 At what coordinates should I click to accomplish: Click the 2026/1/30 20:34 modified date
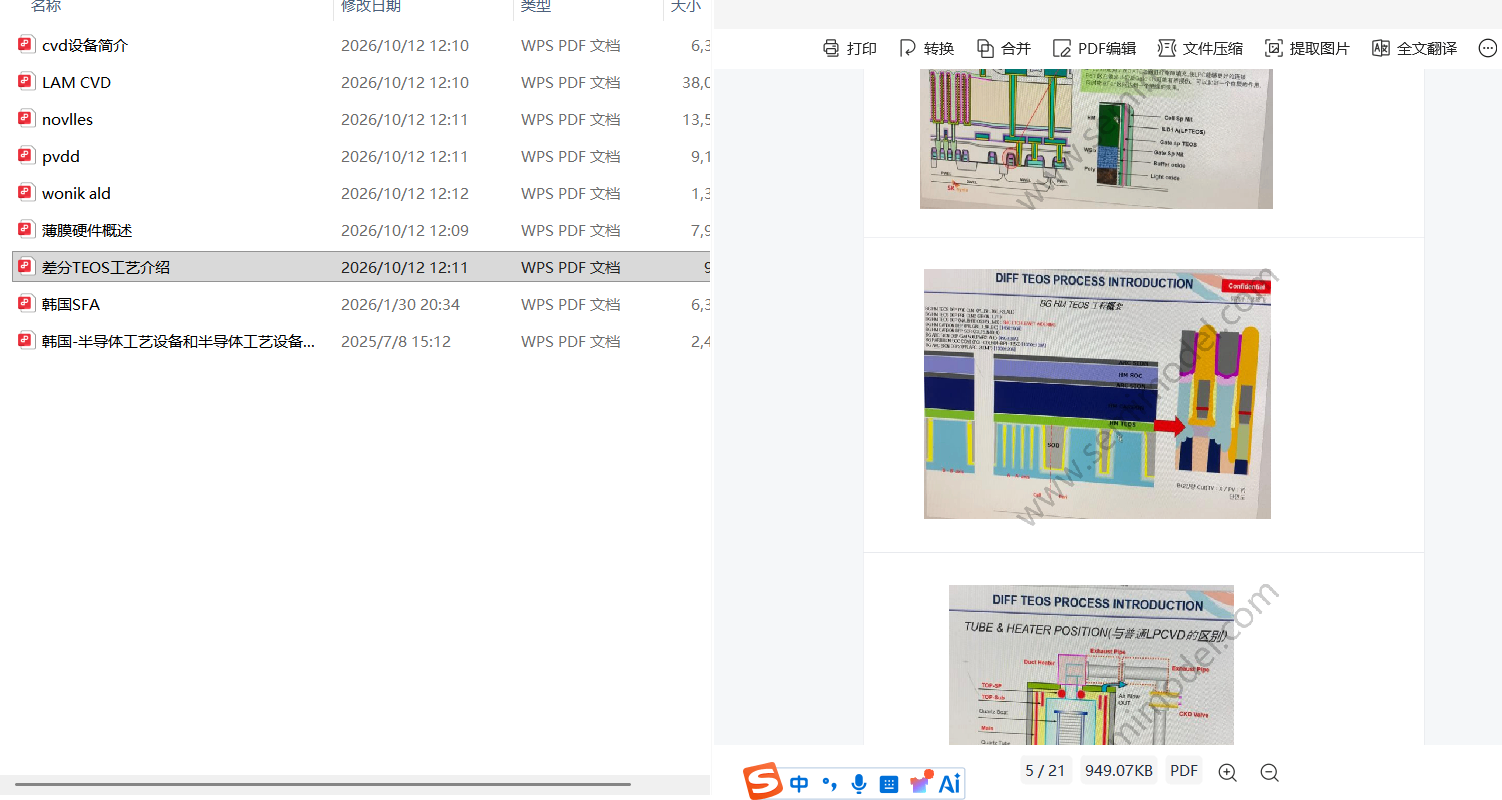click(x=400, y=304)
